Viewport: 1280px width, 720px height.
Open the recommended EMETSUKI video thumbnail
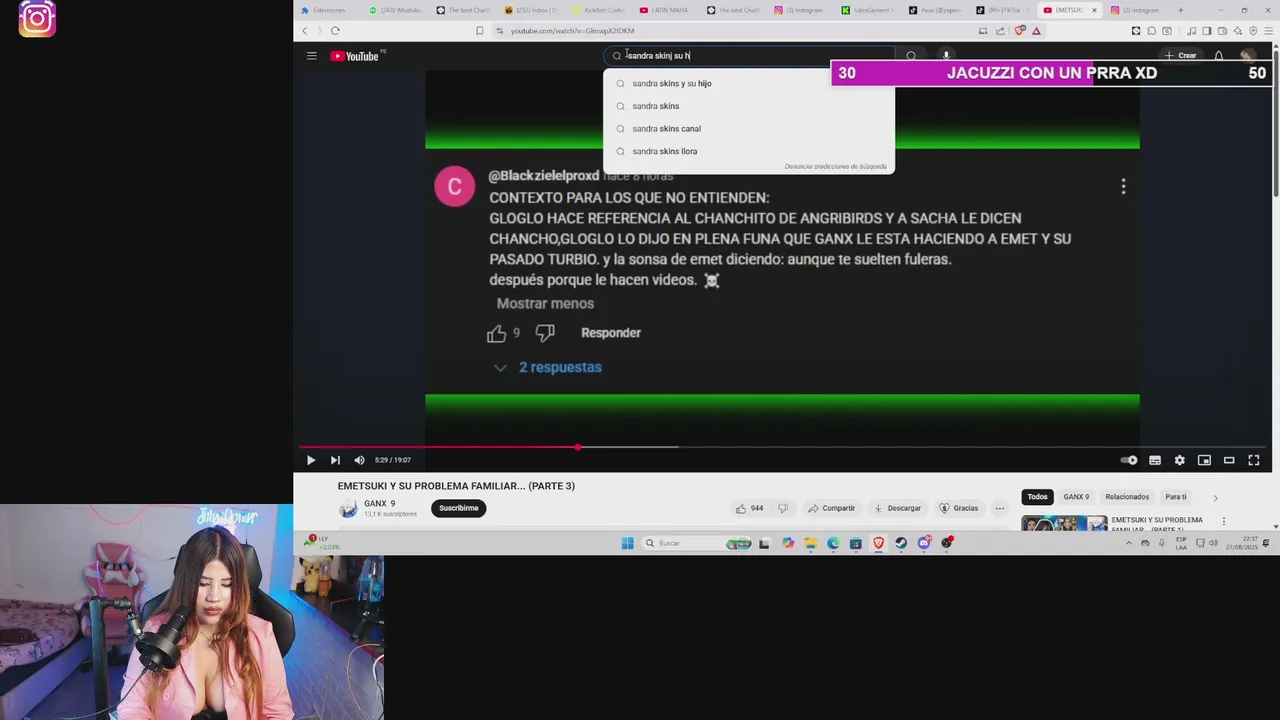pyautogui.click(x=1064, y=523)
